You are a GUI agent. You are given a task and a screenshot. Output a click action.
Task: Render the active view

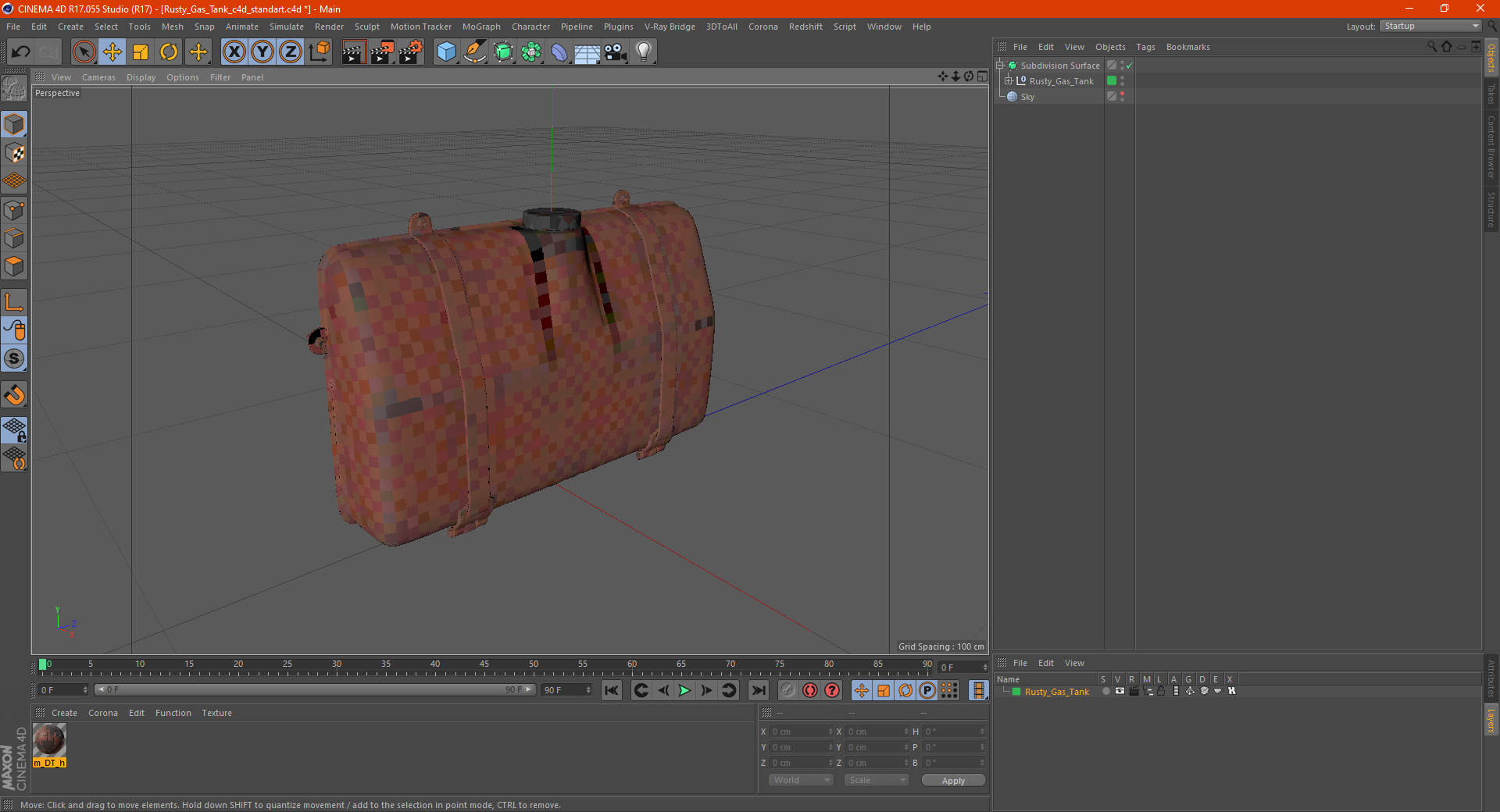[353, 52]
